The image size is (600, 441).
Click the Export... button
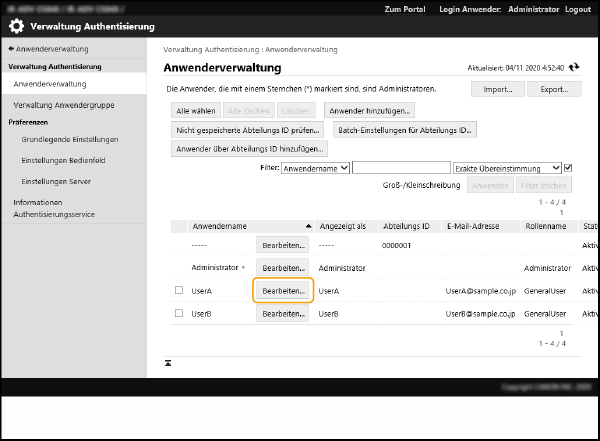(555, 88)
